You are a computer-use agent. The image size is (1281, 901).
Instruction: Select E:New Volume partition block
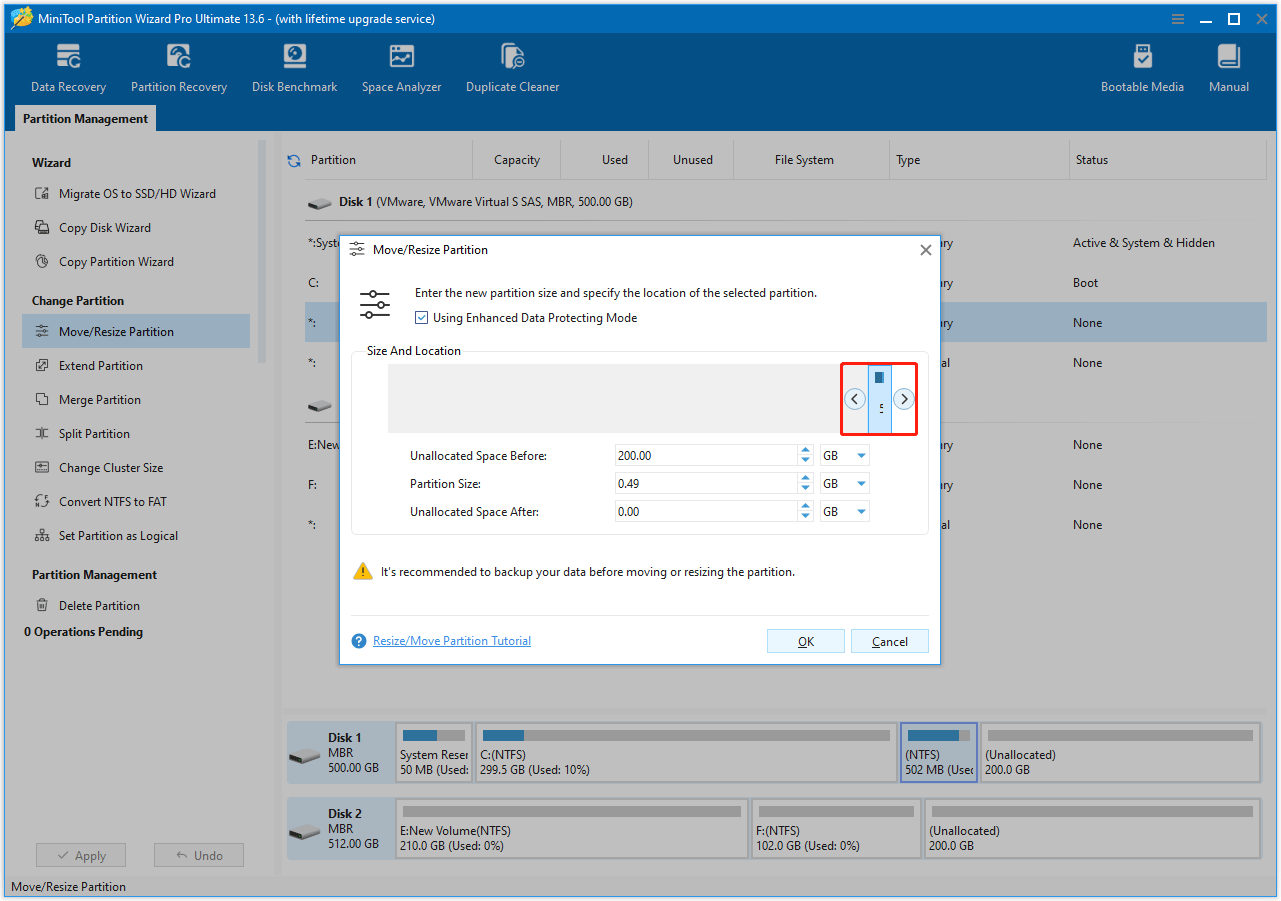(x=572, y=829)
